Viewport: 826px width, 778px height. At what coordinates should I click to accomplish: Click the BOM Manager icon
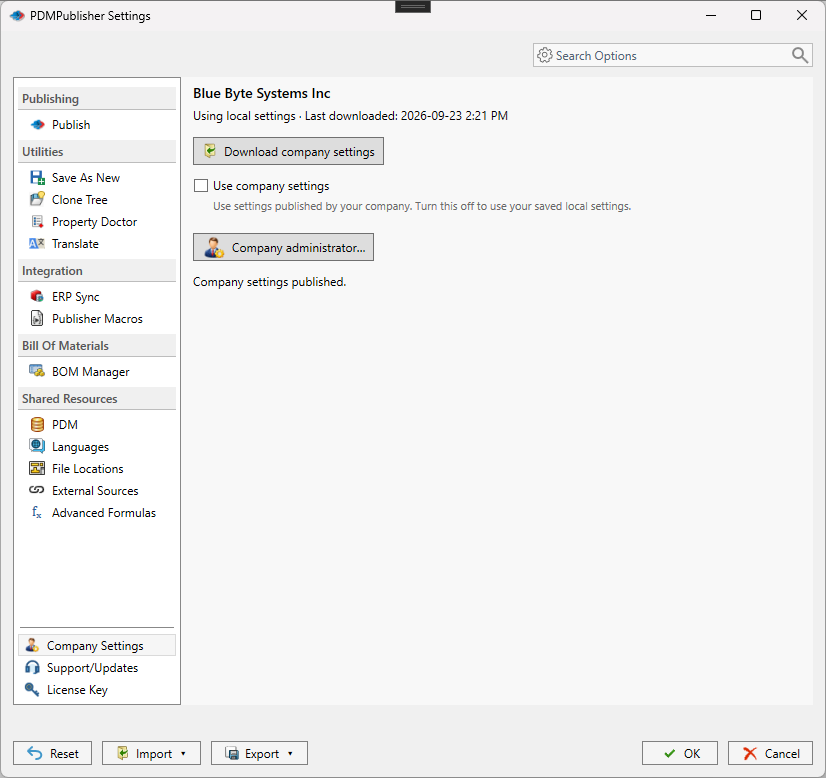click(x=37, y=371)
